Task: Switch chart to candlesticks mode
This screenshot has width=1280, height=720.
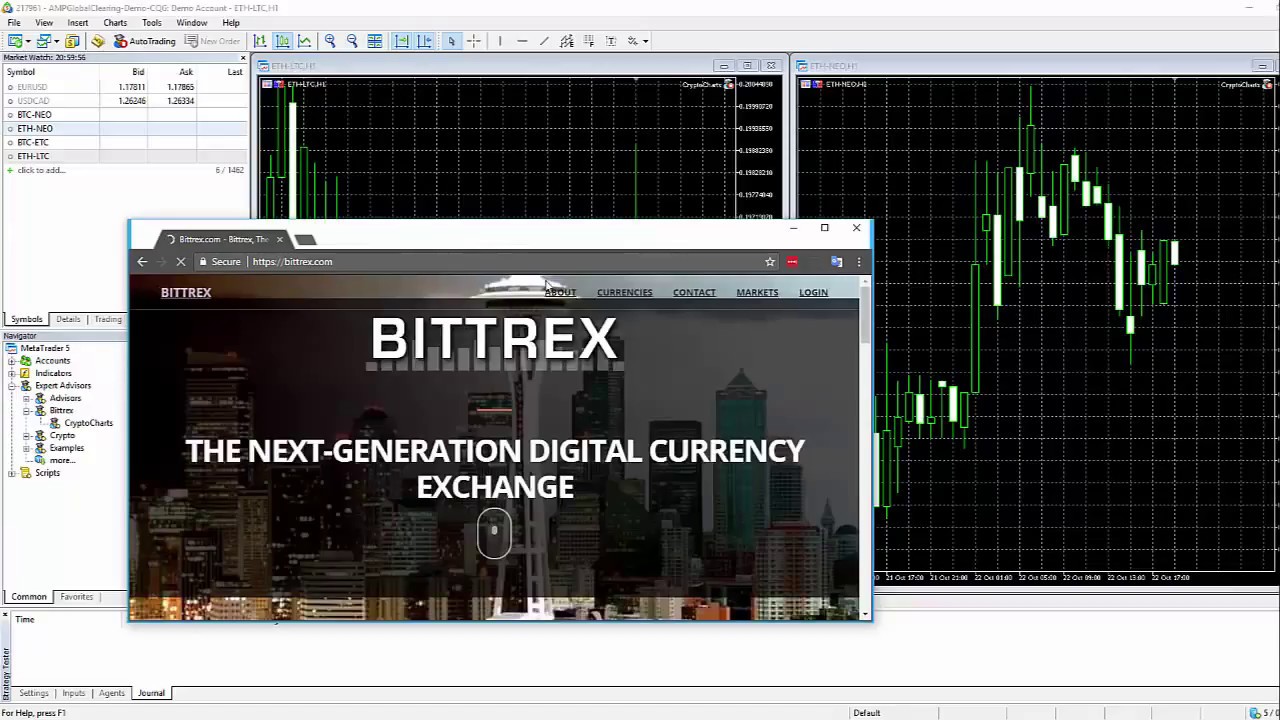Action: pos(282,41)
